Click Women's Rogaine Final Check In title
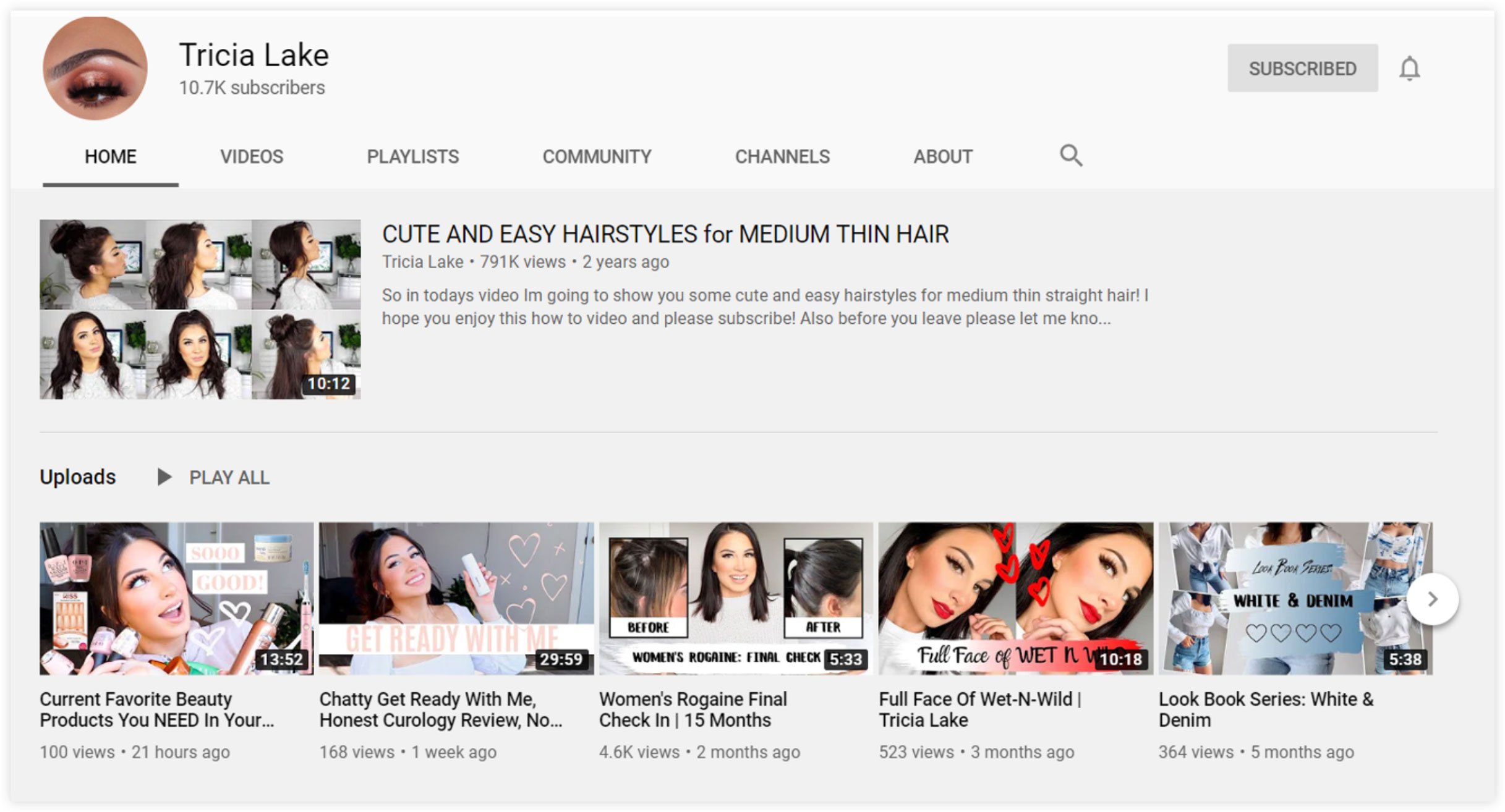Viewport: 1505px width, 812px height. coord(692,709)
